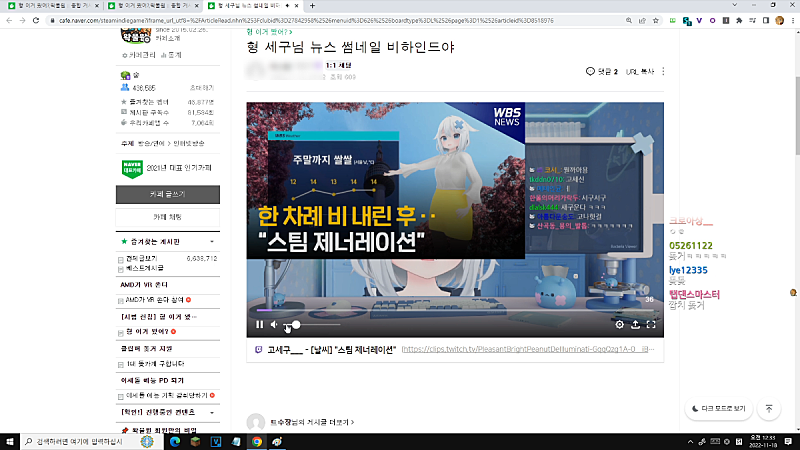Open the Extensions puzzle icon

click(739, 20)
